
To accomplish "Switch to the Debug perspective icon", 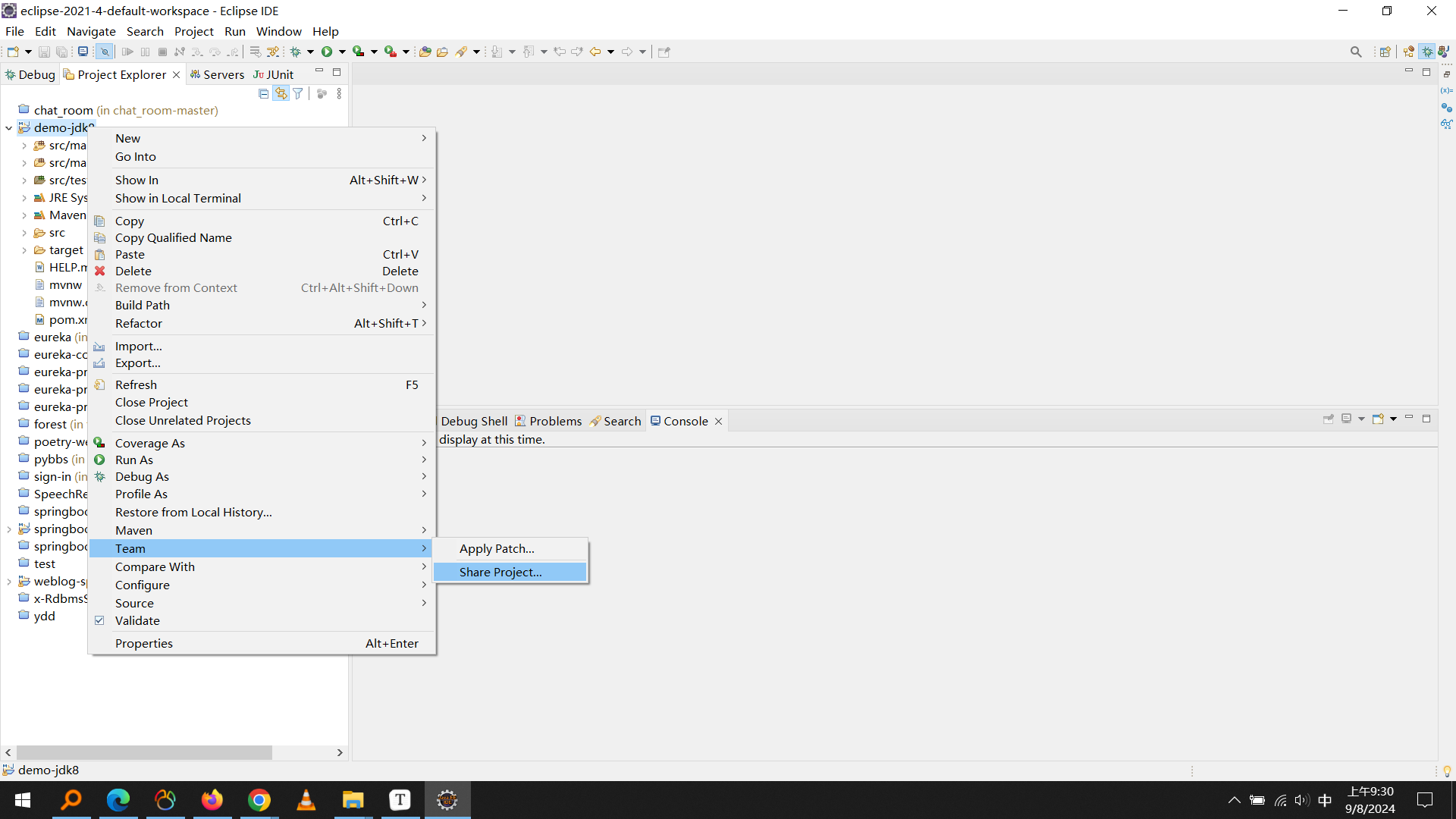I will point(1427,52).
